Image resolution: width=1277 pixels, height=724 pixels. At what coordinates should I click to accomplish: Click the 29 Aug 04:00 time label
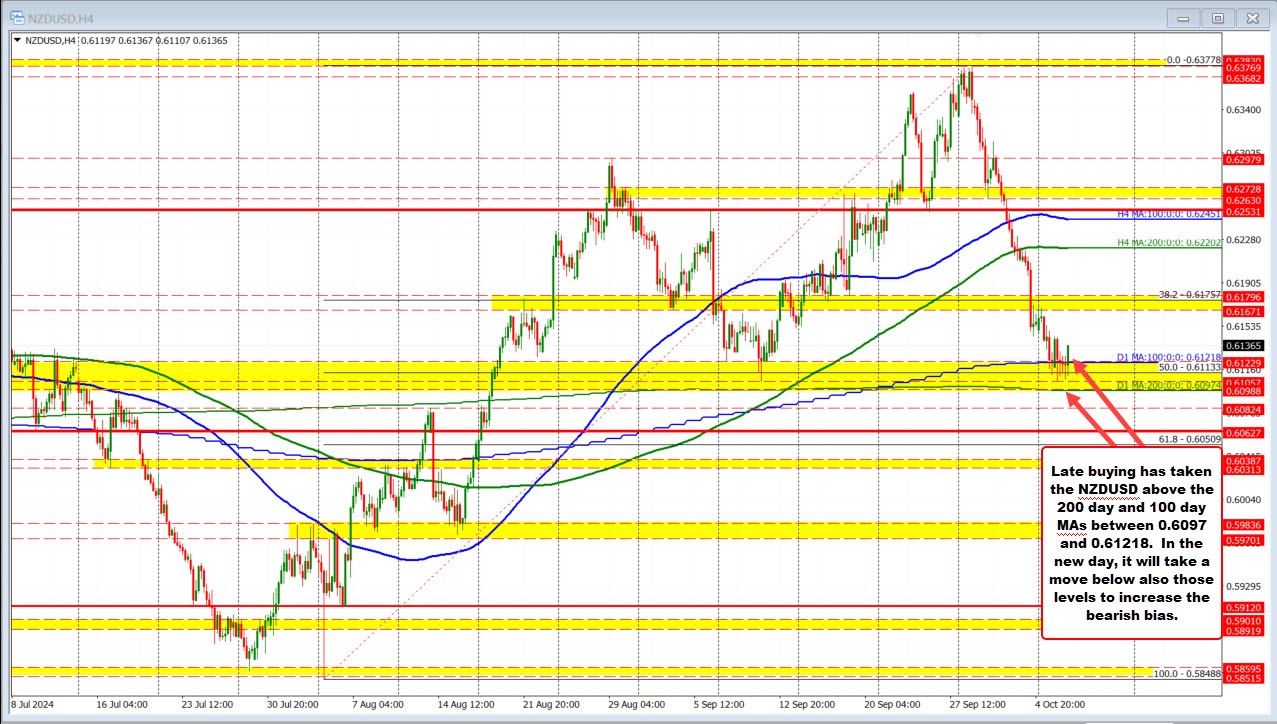(636, 703)
